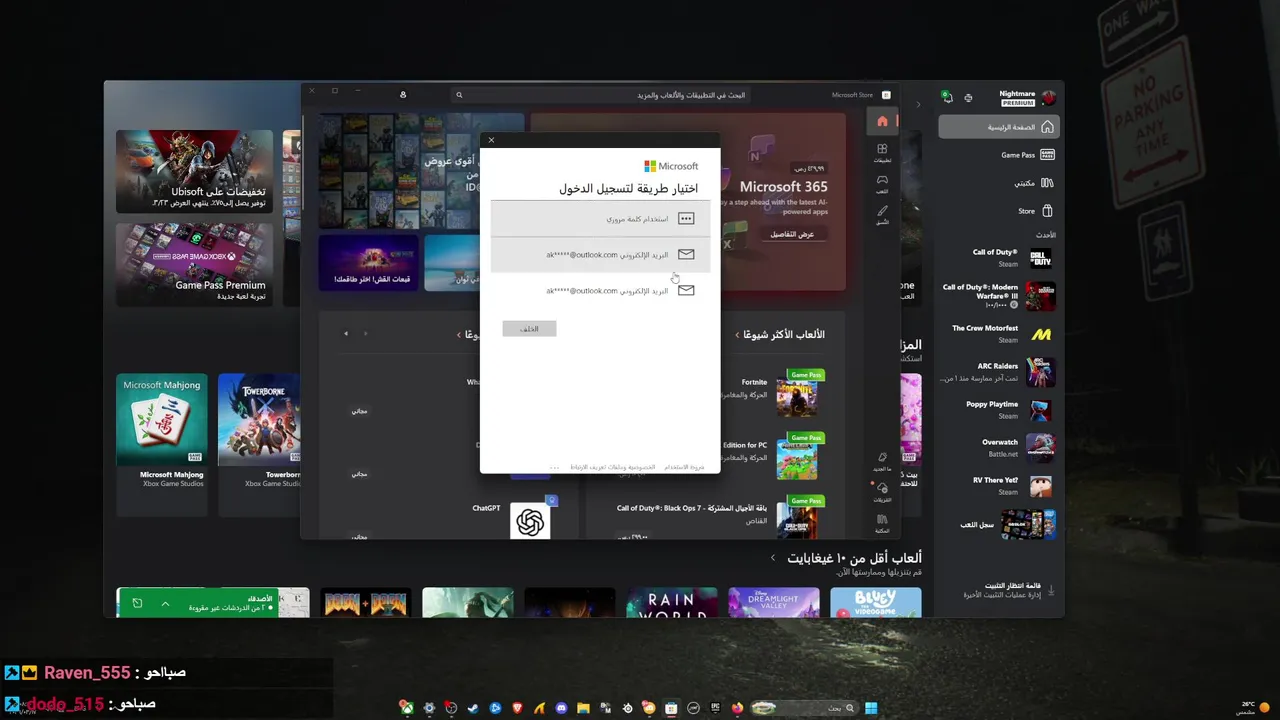Open Discord from taskbar
This screenshot has height=720, width=1280.
561,708
